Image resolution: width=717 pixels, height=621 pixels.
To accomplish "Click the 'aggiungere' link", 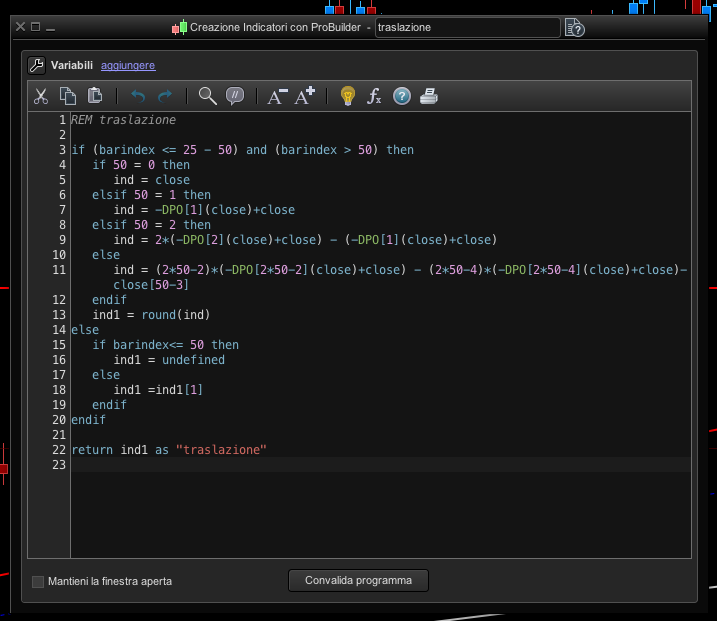I will click(128, 66).
